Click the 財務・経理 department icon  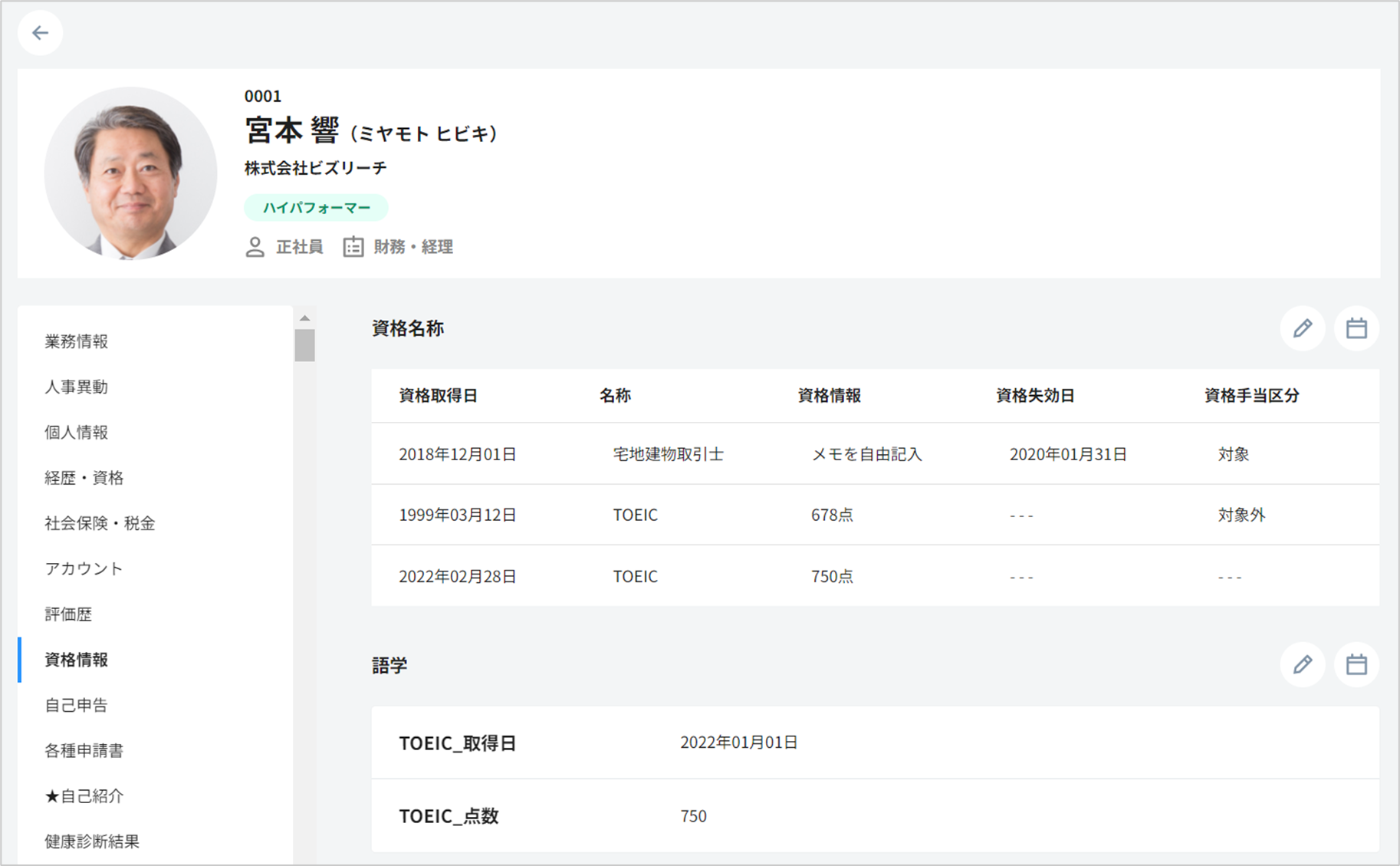353,247
